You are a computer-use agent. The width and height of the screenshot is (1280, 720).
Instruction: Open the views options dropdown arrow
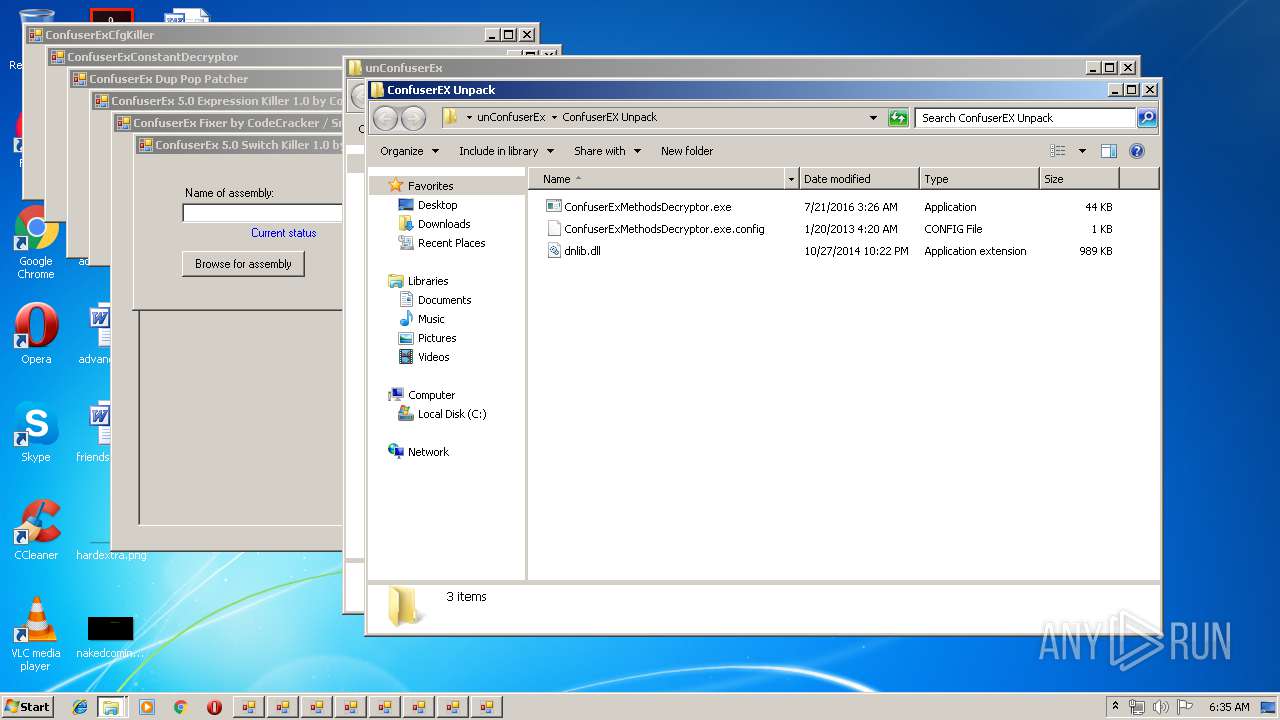[x=1082, y=151]
